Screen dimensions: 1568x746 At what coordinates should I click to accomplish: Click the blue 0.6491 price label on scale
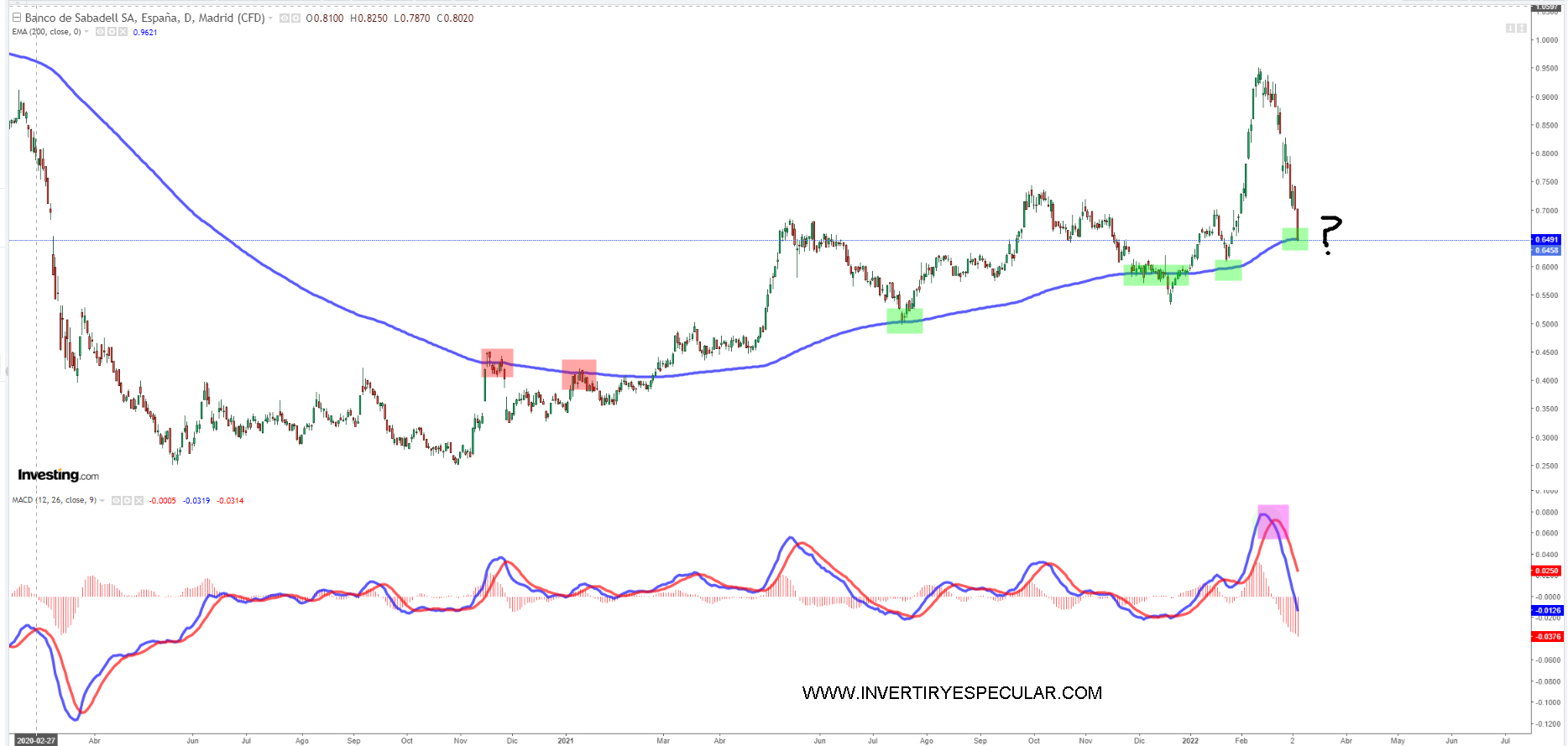[x=1546, y=240]
